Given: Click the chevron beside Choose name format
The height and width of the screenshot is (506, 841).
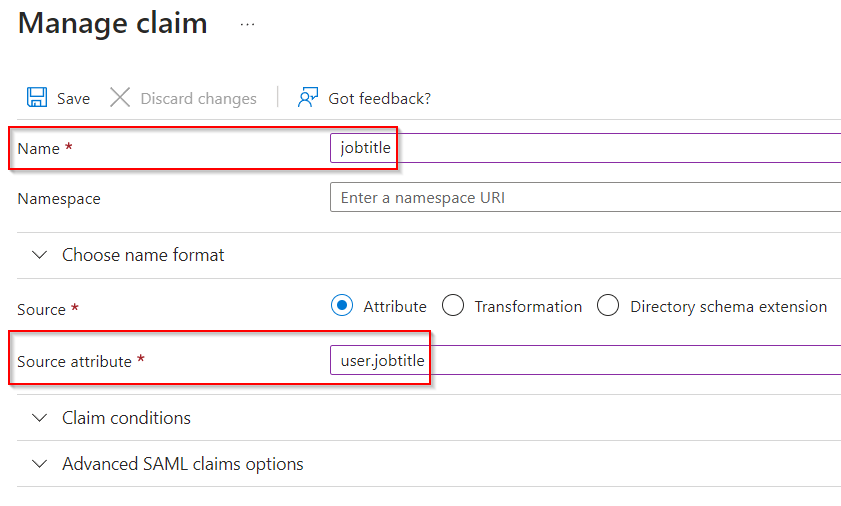Looking at the screenshot, I should coord(40,255).
